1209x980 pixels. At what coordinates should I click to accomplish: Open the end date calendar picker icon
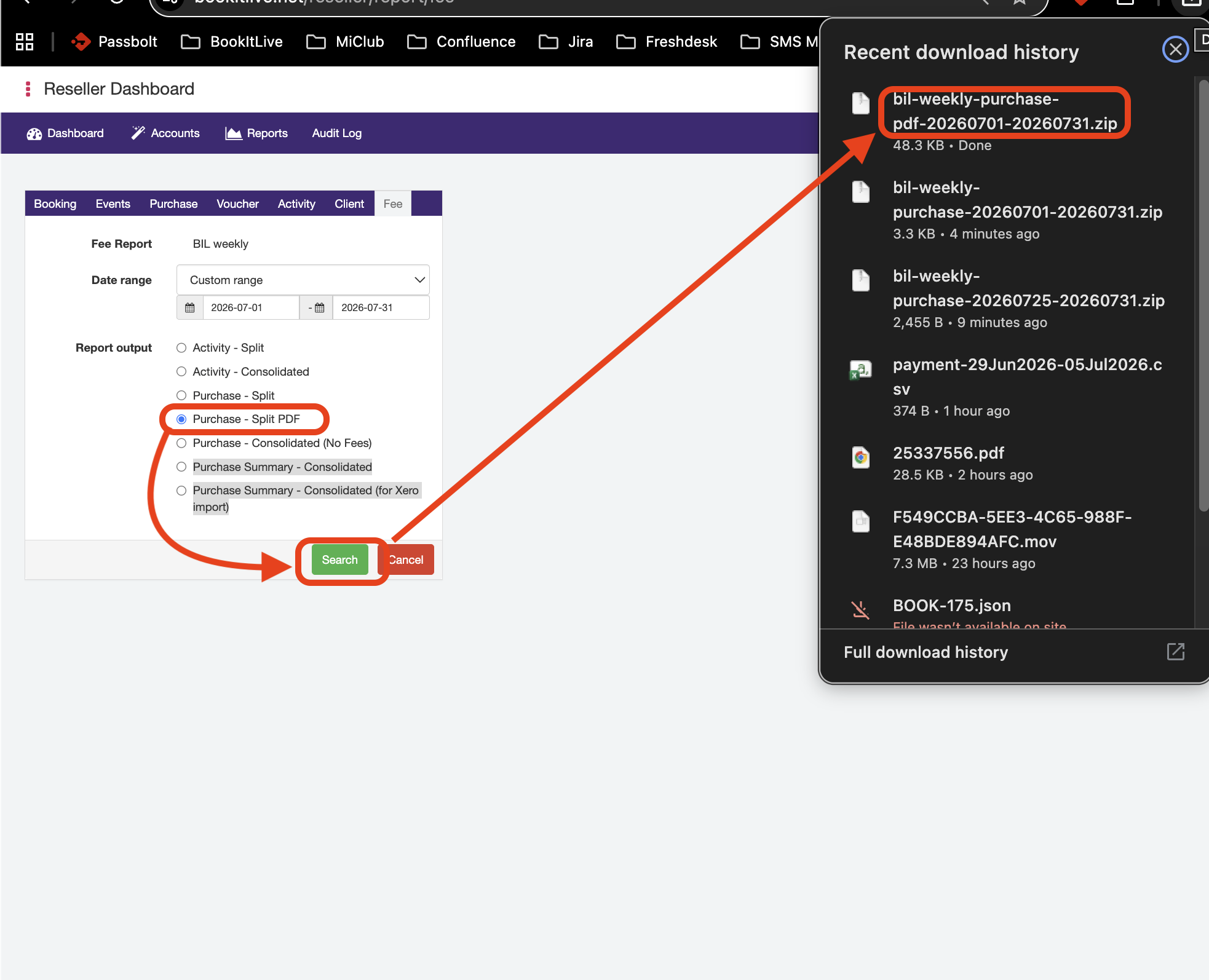(x=317, y=307)
